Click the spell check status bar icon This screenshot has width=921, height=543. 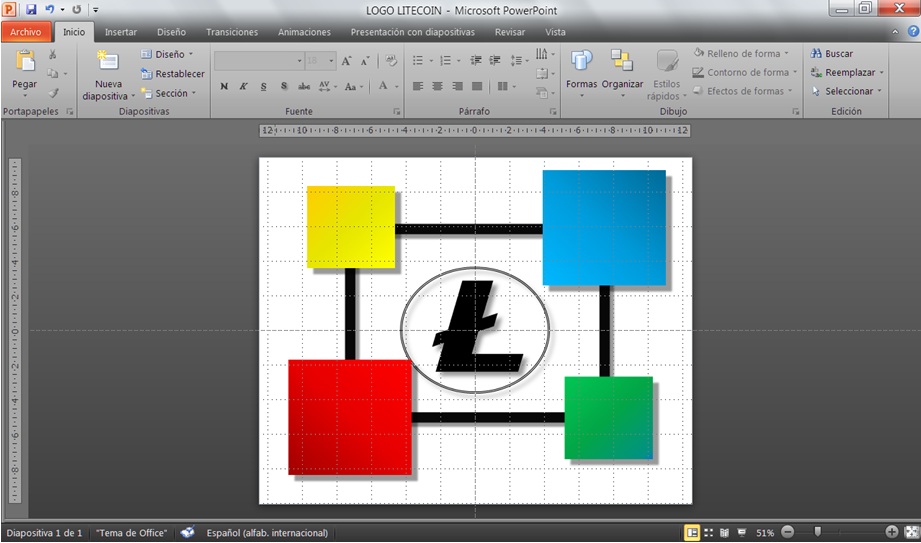[x=187, y=532]
